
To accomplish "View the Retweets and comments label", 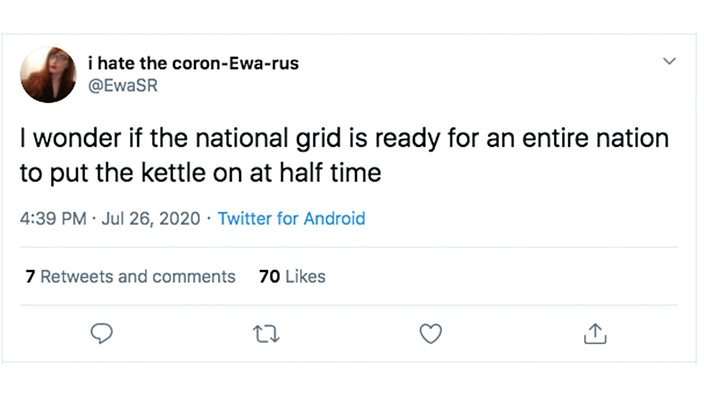I will 138,277.
